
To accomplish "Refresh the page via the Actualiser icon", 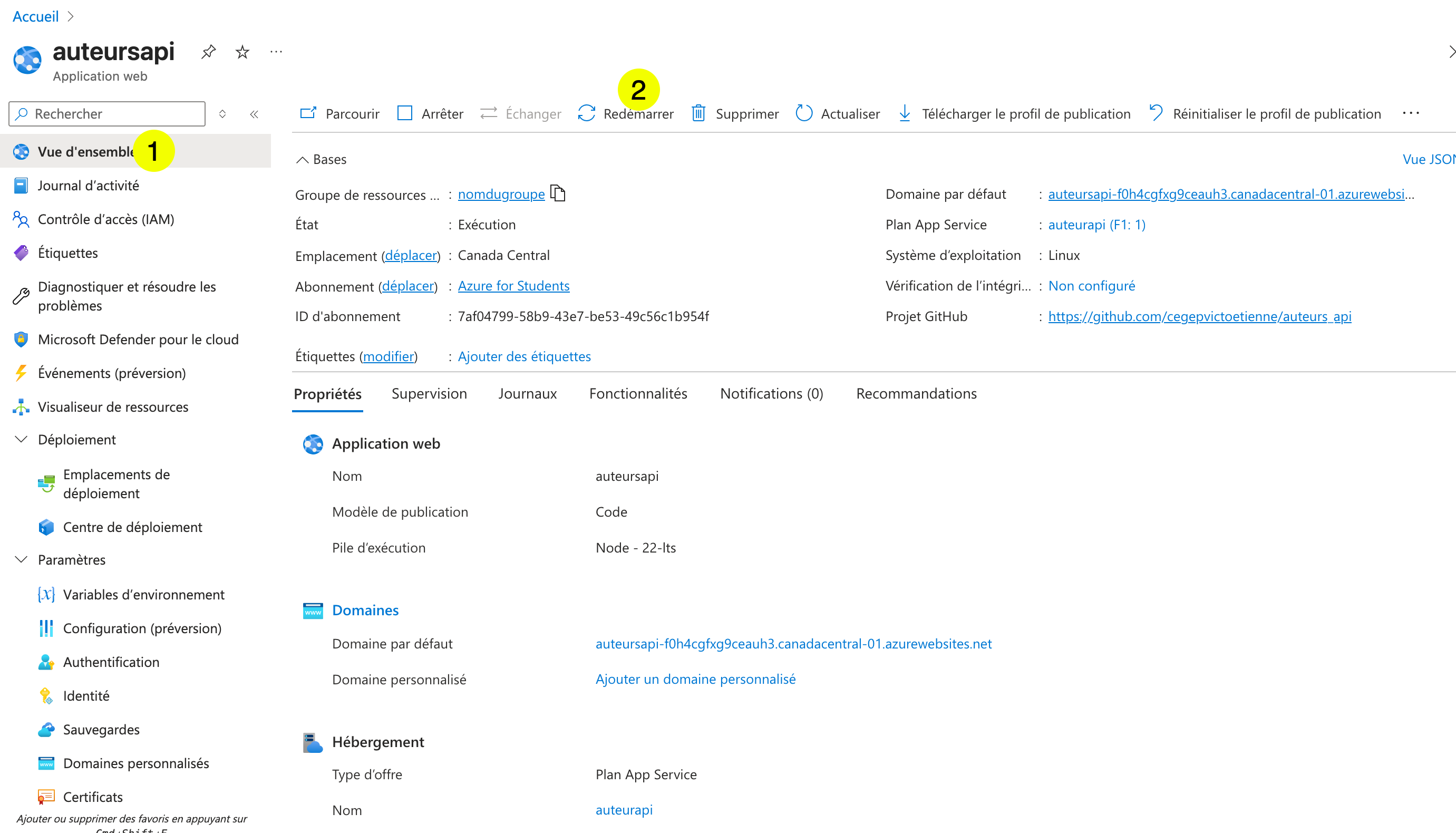I will [x=803, y=113].
